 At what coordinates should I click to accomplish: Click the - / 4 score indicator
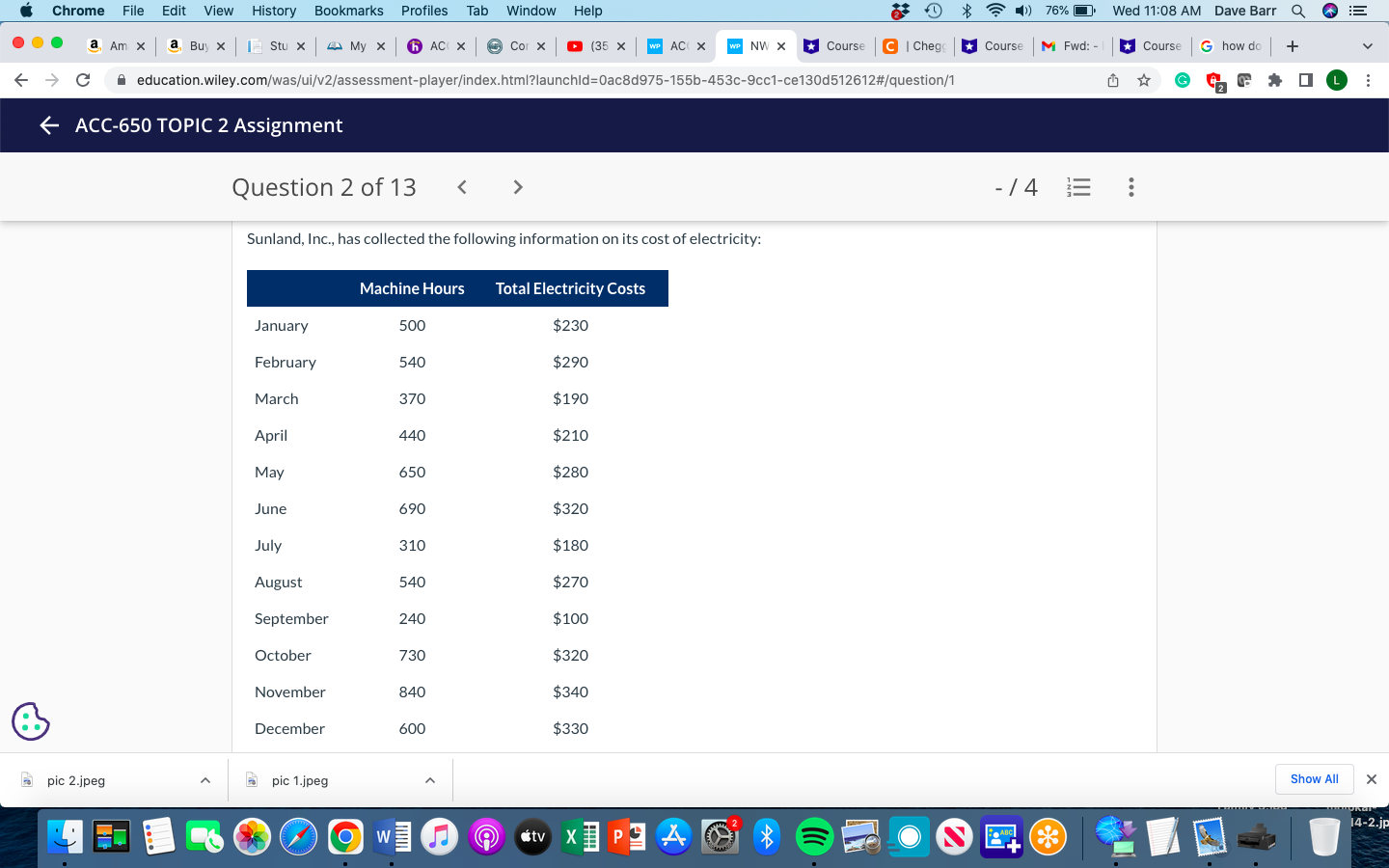click(1016, 187)
